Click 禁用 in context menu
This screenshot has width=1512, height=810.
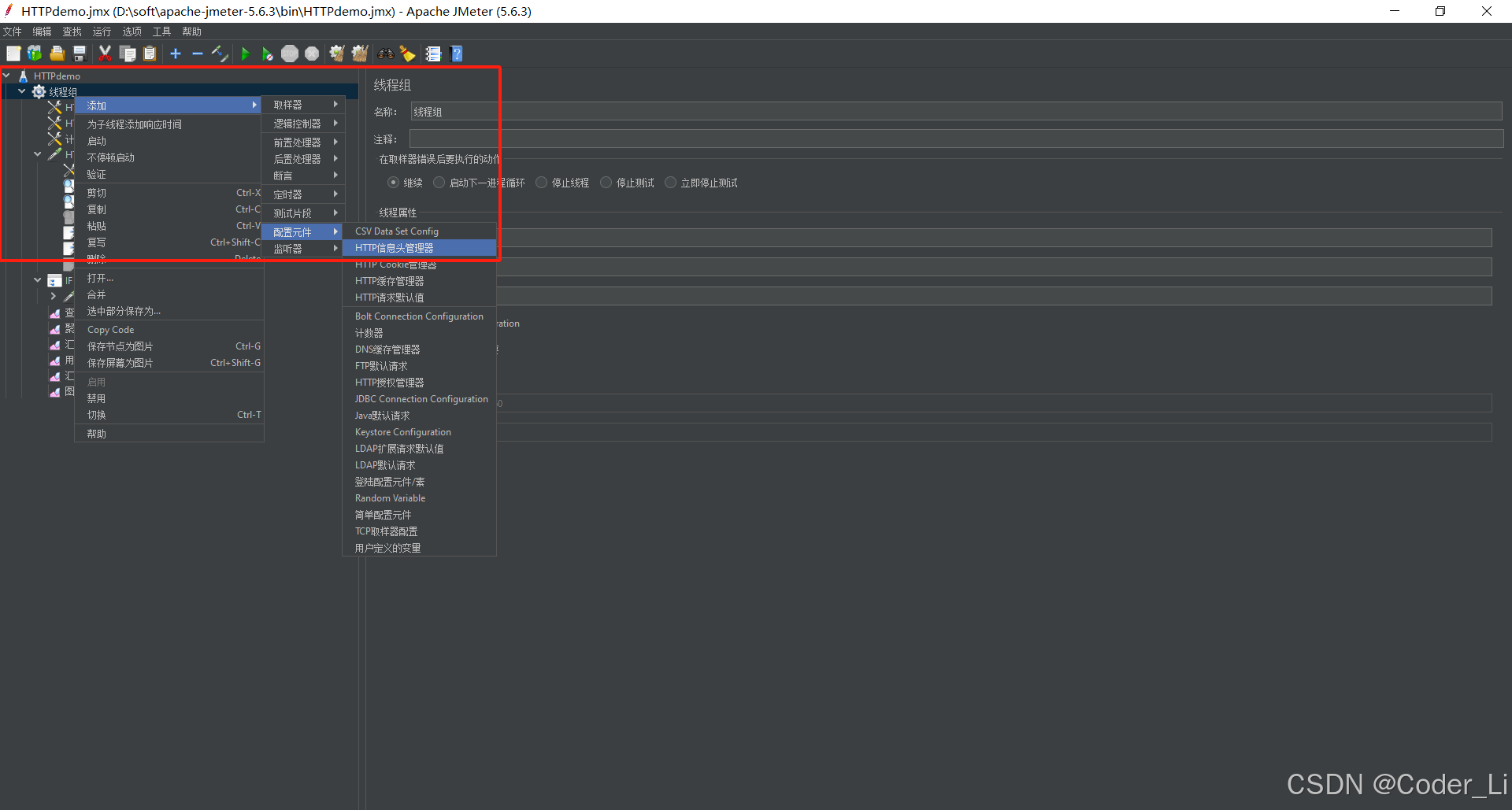(169, 398)
